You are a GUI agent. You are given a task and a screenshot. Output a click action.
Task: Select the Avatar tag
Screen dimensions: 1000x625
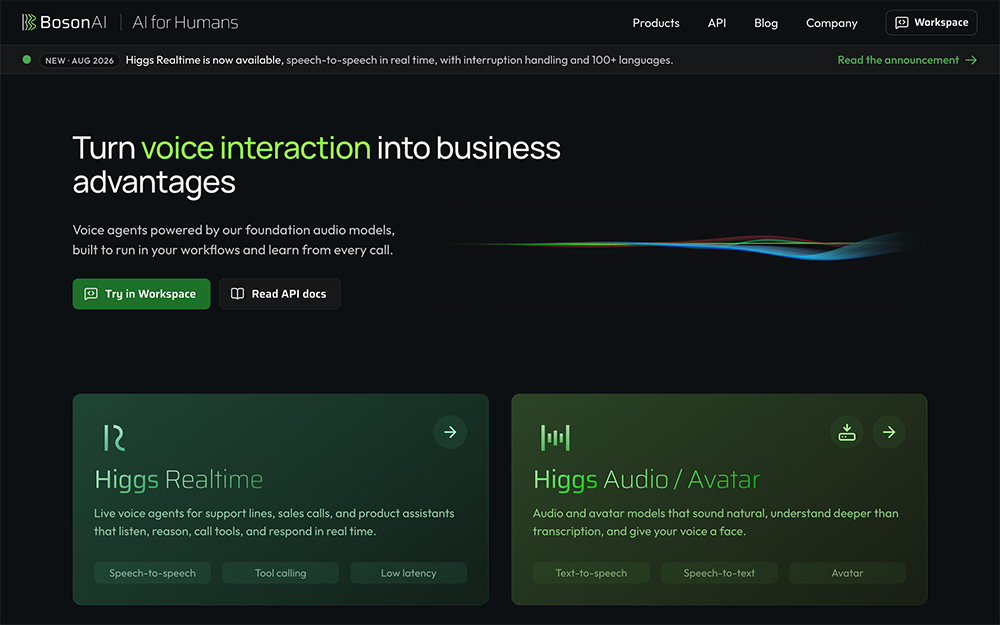tap(848, 573)
